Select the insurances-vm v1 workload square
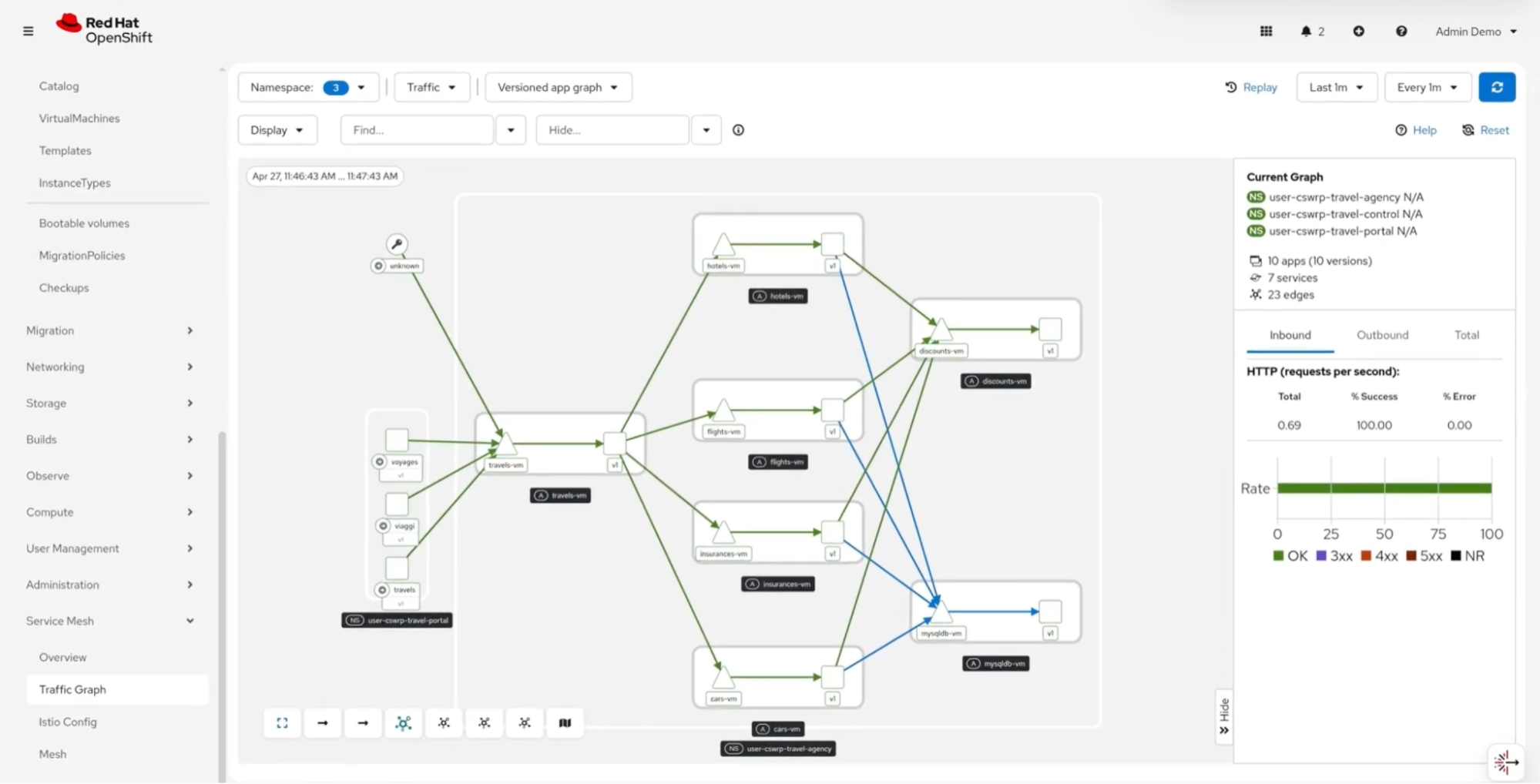Image resolution: width=1540 pixels, height=784 pixels. click(832, 531)
